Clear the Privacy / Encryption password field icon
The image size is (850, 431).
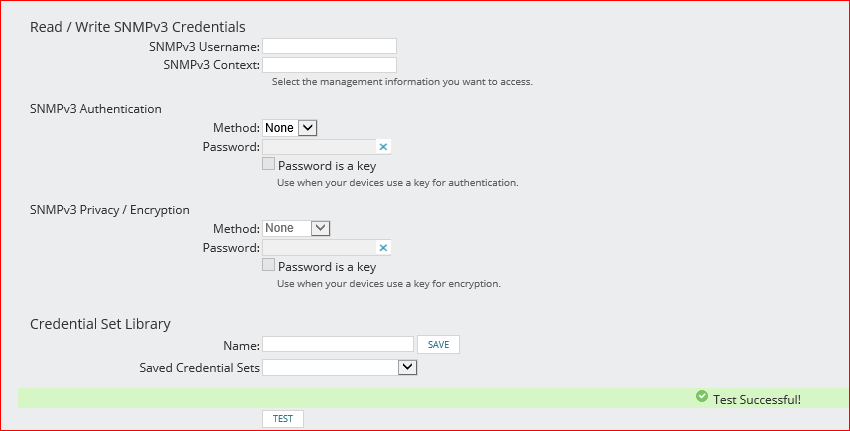pos(383,248)
